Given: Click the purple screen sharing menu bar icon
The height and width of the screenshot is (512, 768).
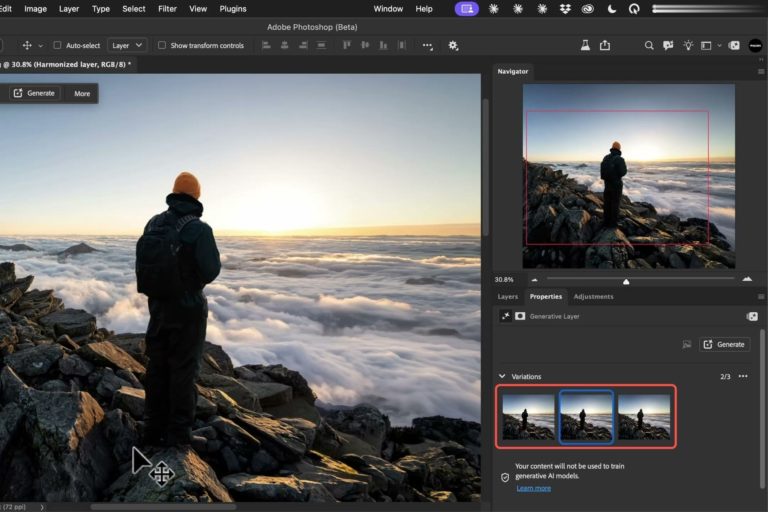Looking at the screenshot, I should 467,9.
